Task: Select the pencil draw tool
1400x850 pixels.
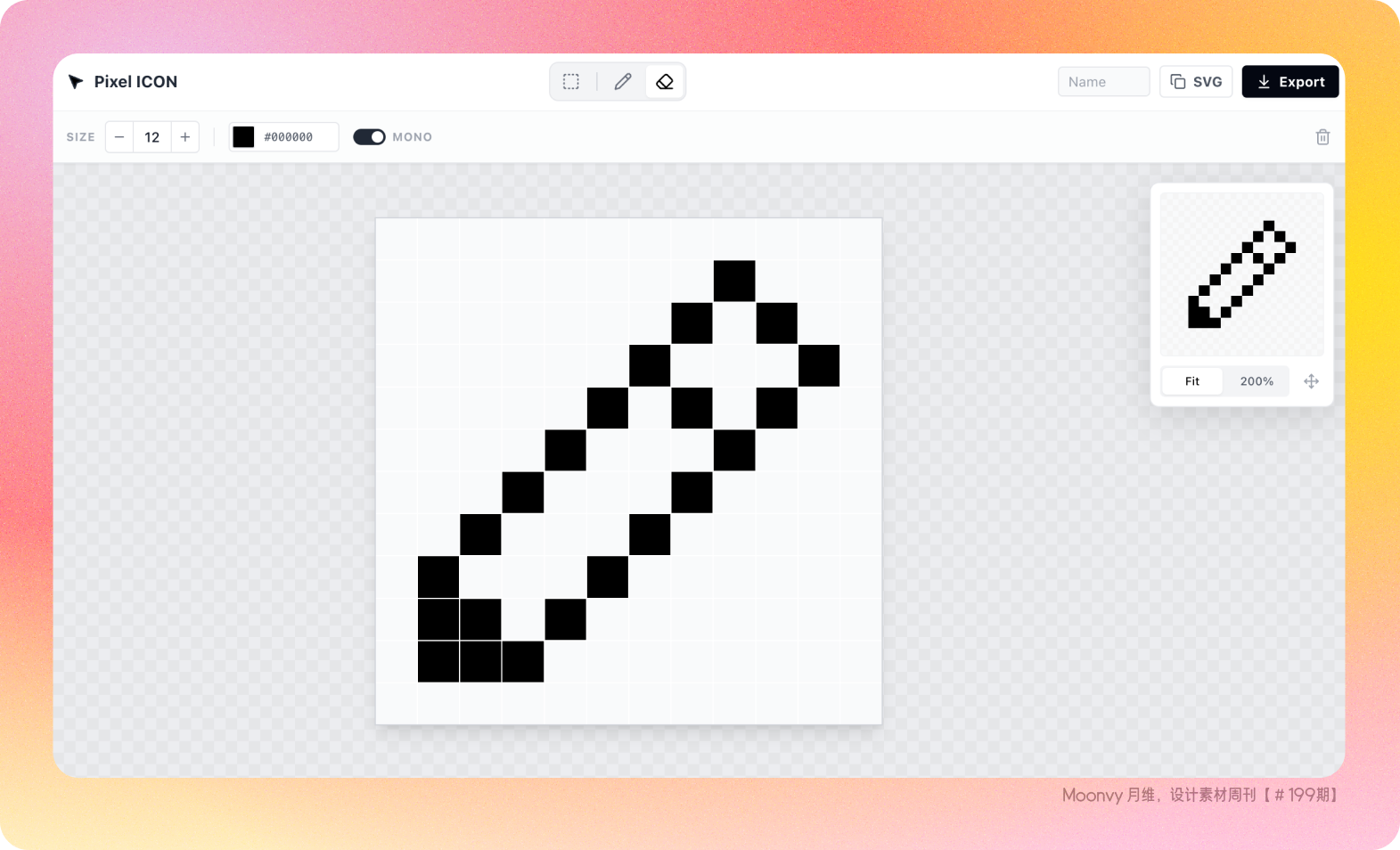Action: click(623, 82)
